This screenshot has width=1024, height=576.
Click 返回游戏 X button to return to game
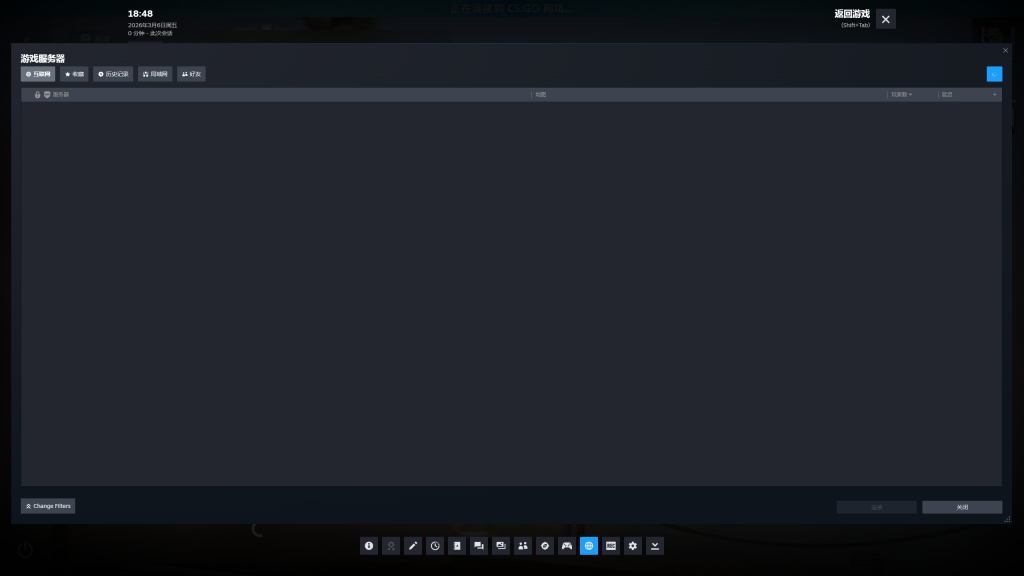(886, 19)
